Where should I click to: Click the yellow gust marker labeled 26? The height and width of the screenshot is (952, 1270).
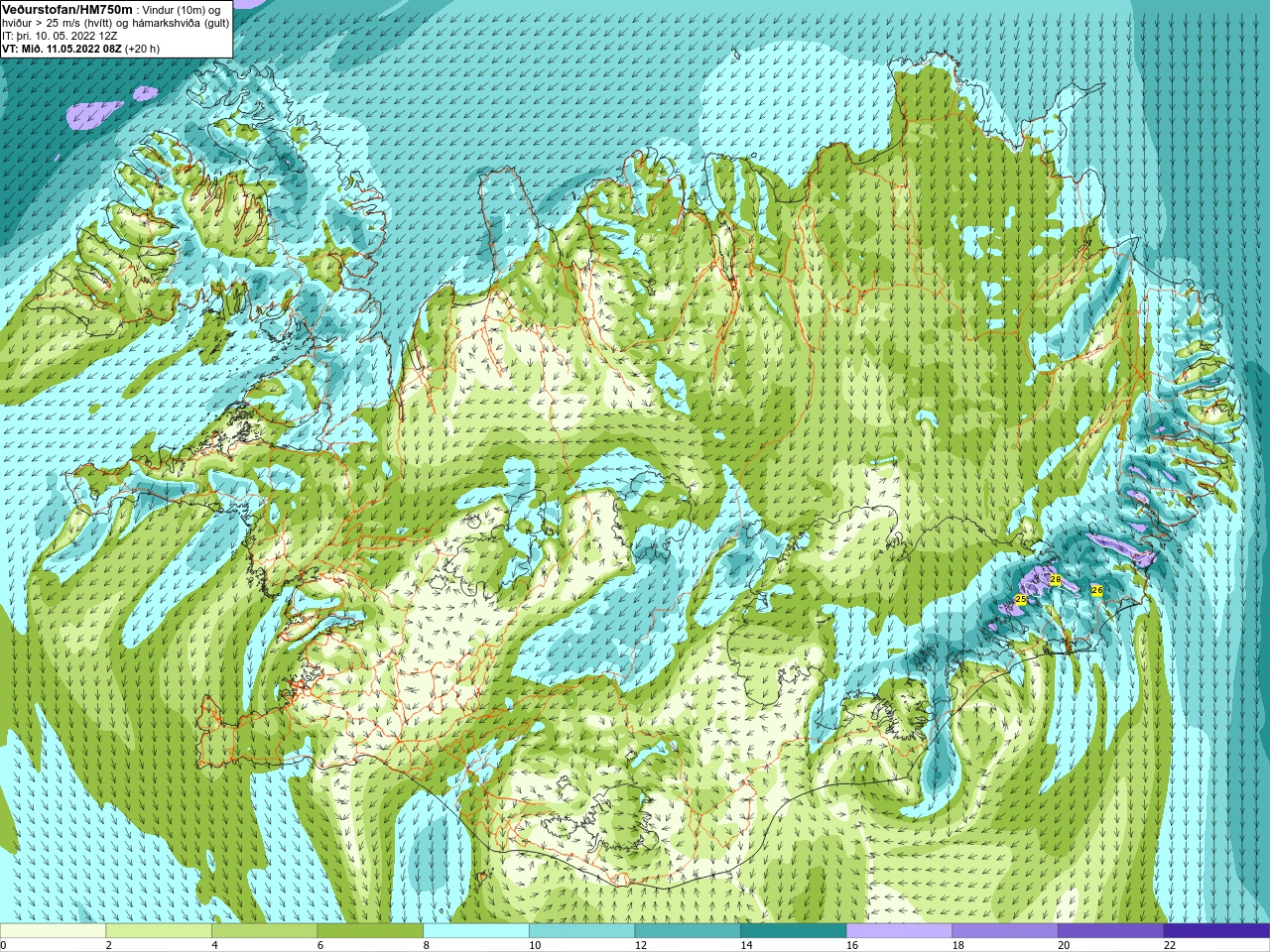click(x=1096, y=590)
